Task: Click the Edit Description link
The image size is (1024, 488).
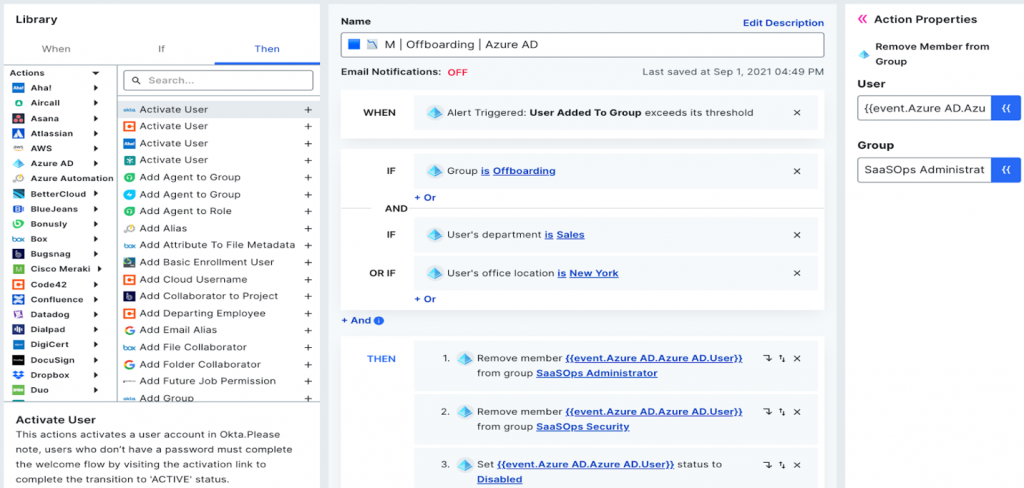Action: coord(783,23)
